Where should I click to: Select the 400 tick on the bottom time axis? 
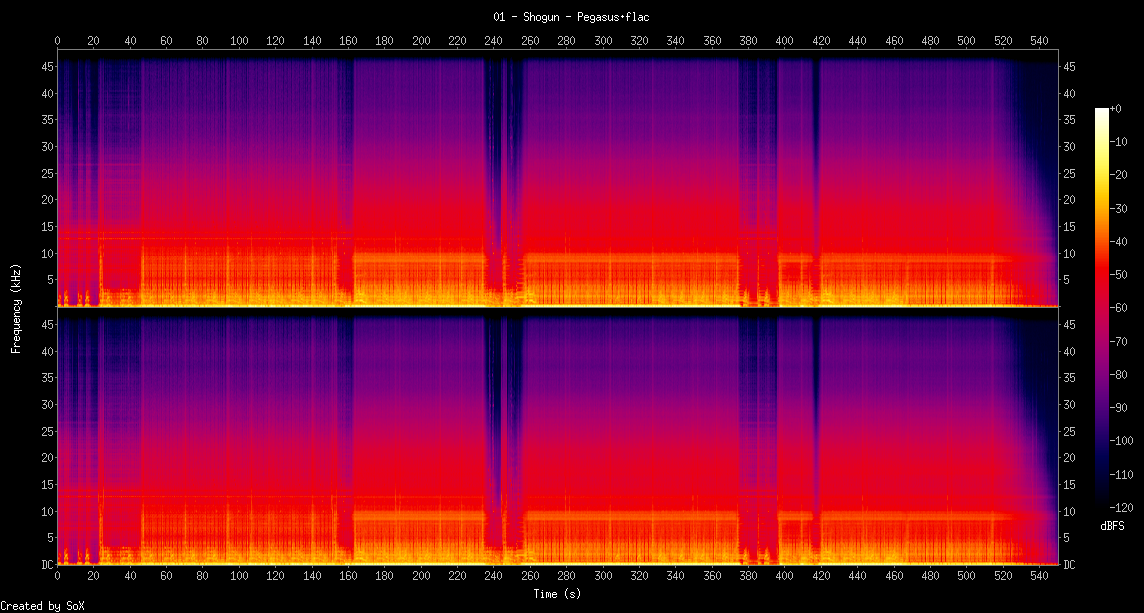click(784, 577)
